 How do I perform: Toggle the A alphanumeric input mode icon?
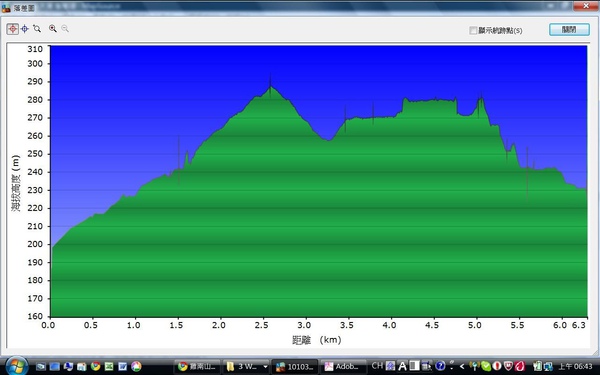point(402,366)
